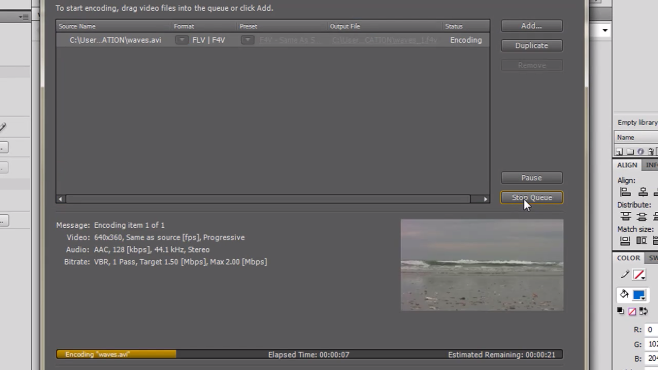The width and height of the screenshot is (658, 370).
Task: Click the waves video preview thumbnail
Action: coord(482,265)
